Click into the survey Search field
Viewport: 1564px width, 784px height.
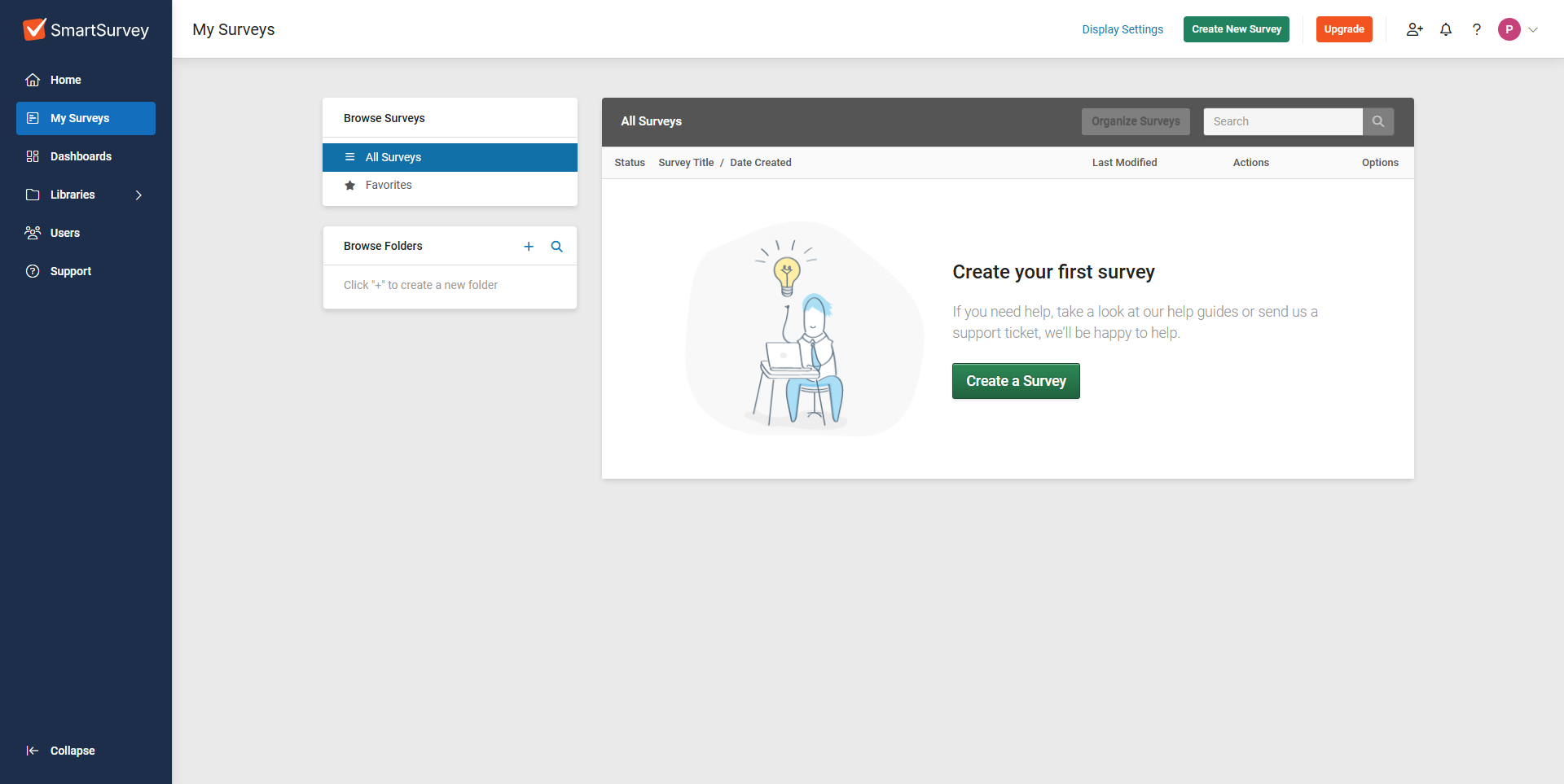(x=1282, y=121)
